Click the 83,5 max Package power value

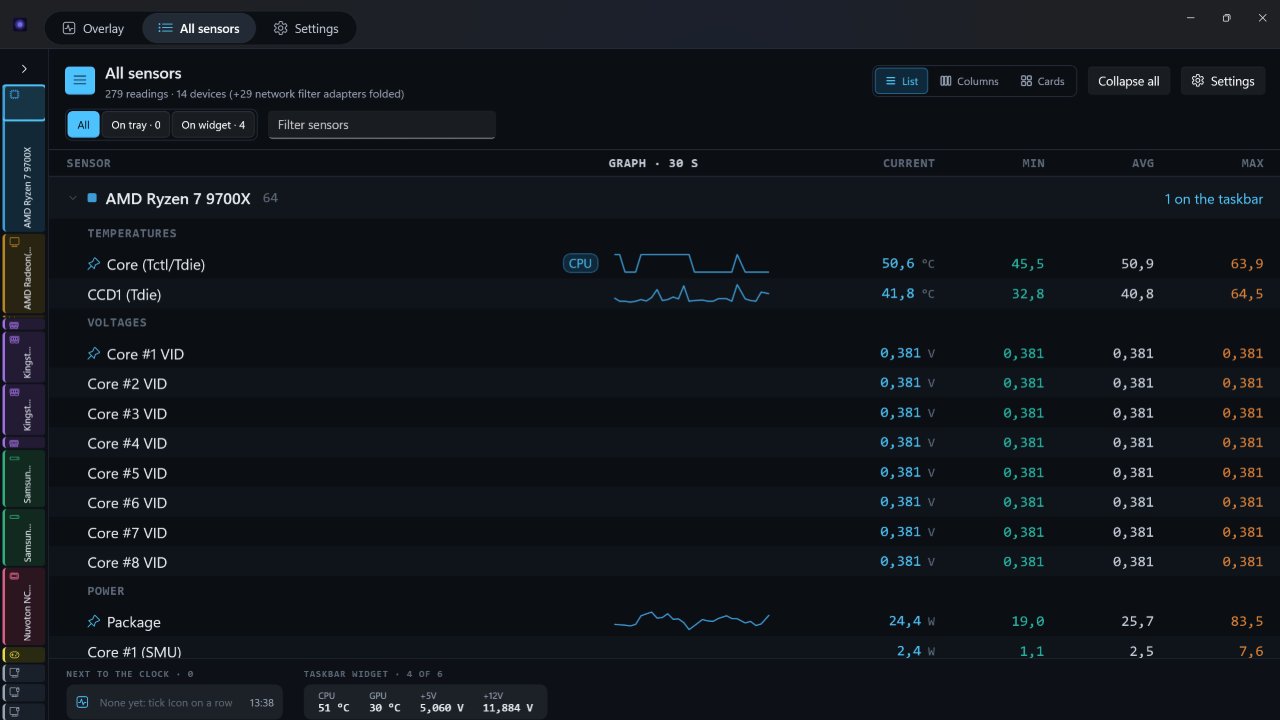click(1247, 622)
